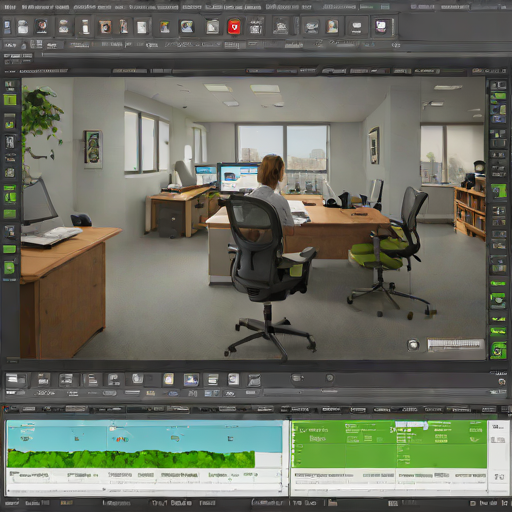The image size is (512, 512).
Task: Click the dark slanted panel icon in the lower toolbar
Action: [x=254, y=380]
